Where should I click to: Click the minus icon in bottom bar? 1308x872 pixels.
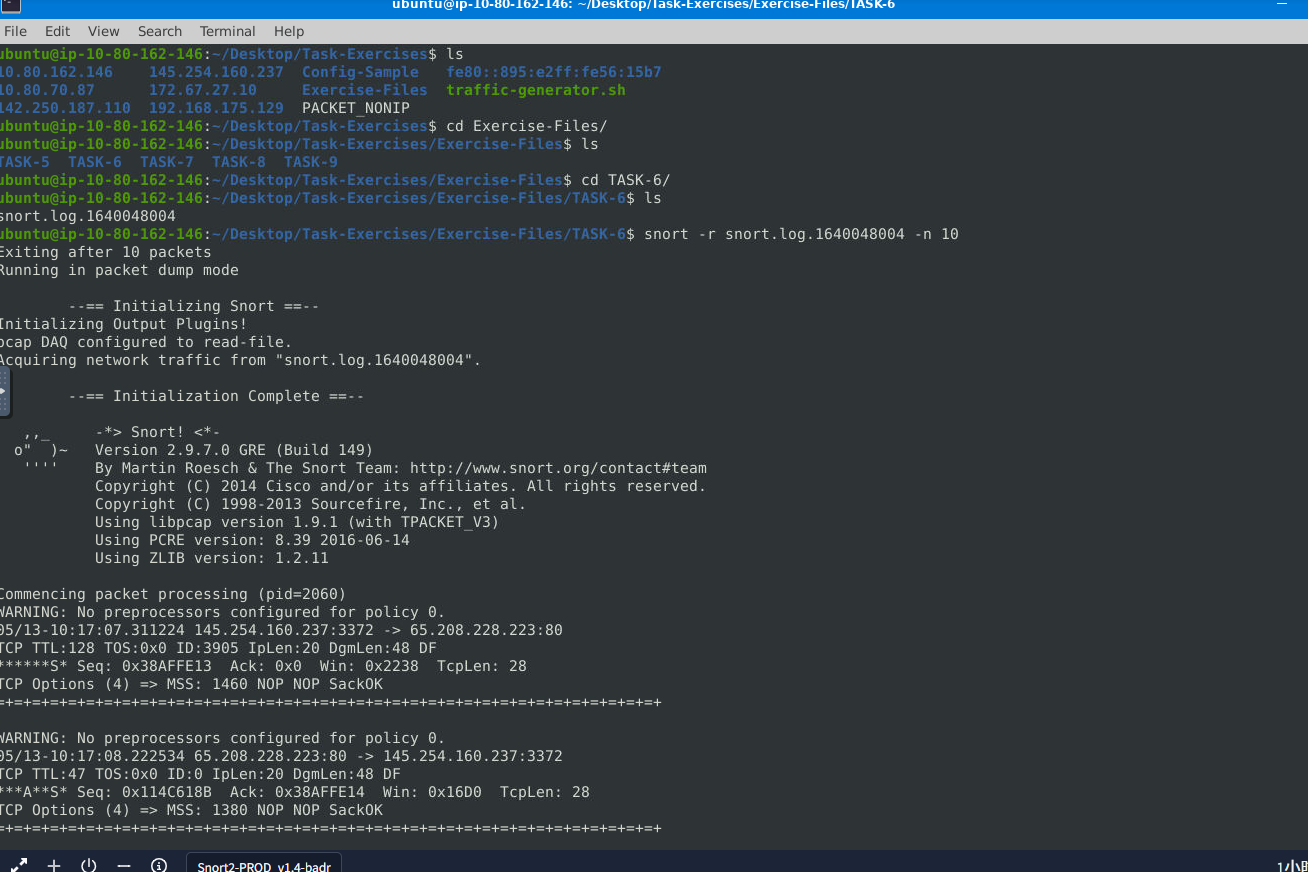point(124,865)
